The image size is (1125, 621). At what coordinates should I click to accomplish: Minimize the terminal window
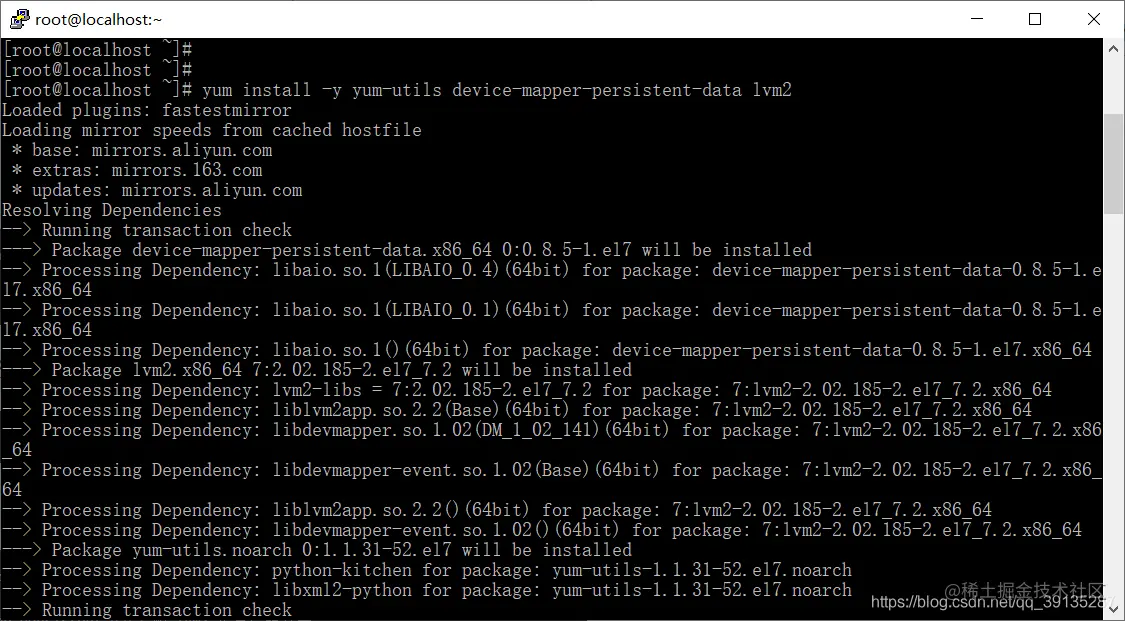click(x=976, y=18)
